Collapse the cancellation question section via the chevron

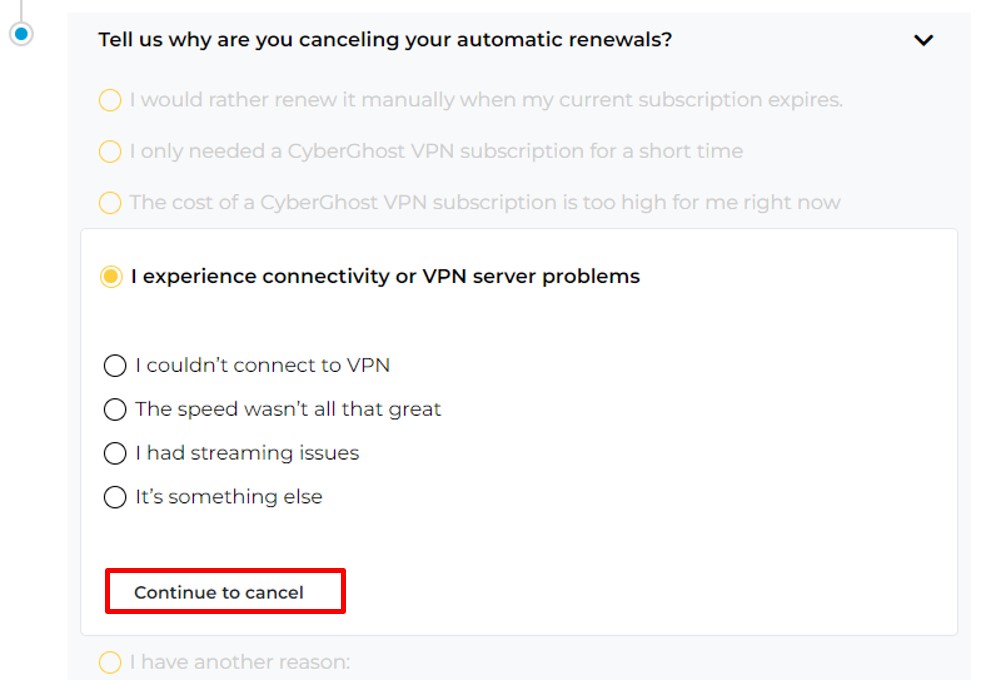[924, 40]
